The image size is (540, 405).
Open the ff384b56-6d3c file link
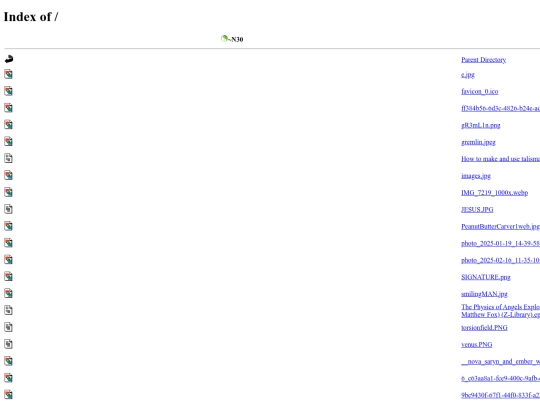[500, 108]
